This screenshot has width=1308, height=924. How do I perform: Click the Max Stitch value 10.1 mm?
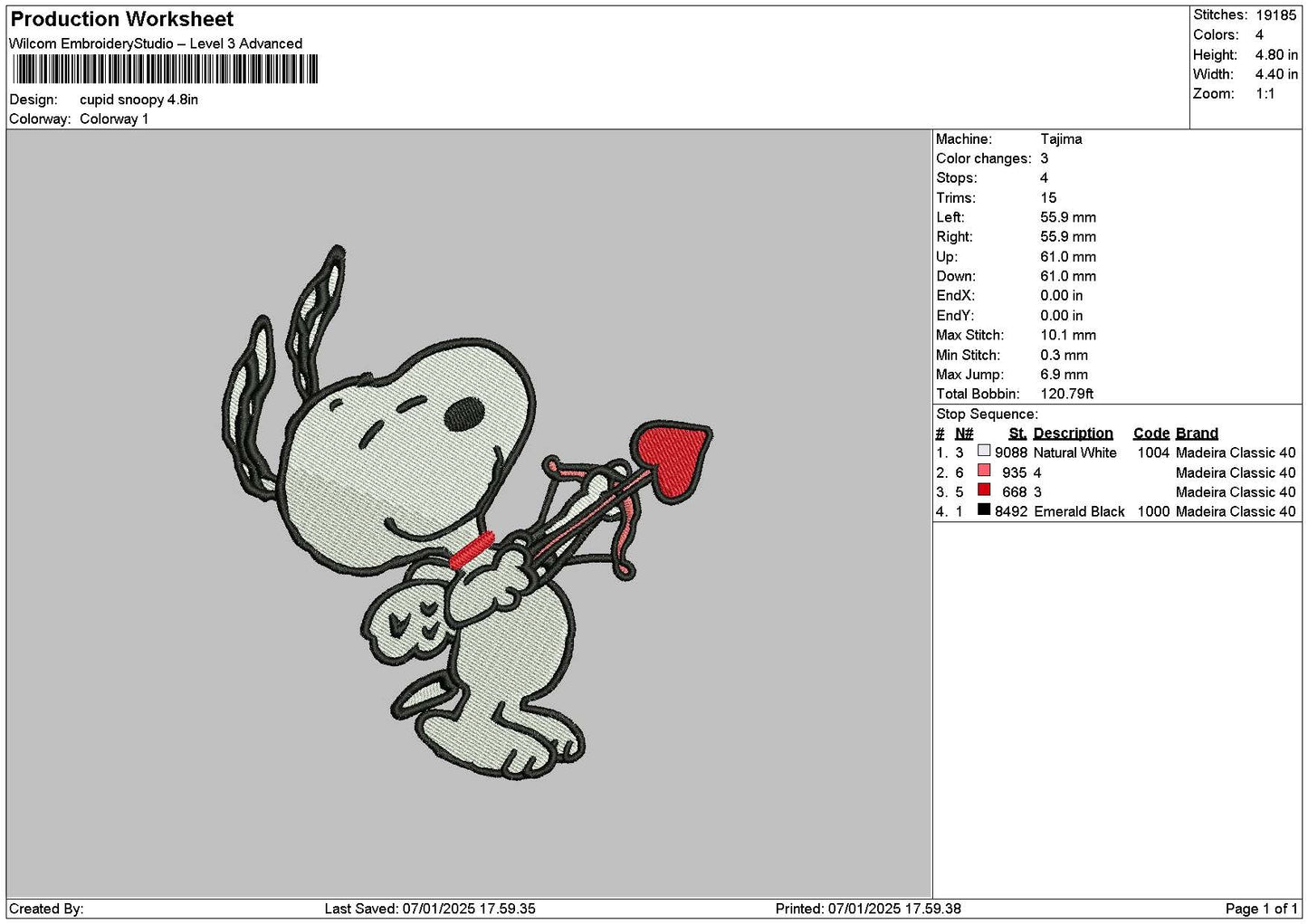point(1068,335)
